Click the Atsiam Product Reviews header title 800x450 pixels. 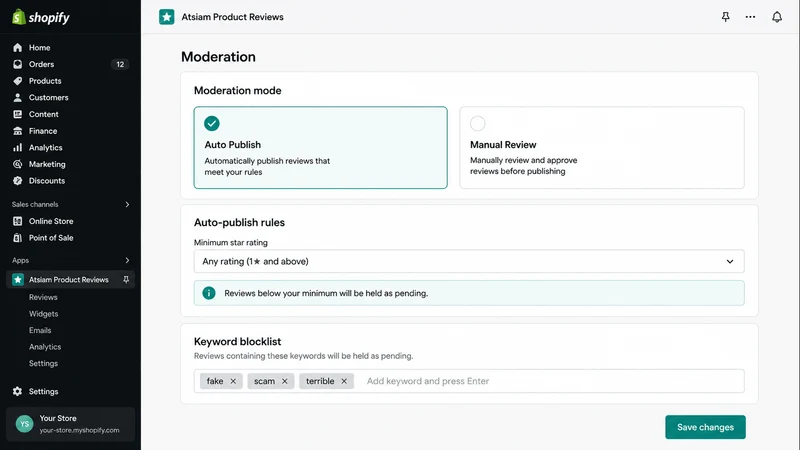232,17
